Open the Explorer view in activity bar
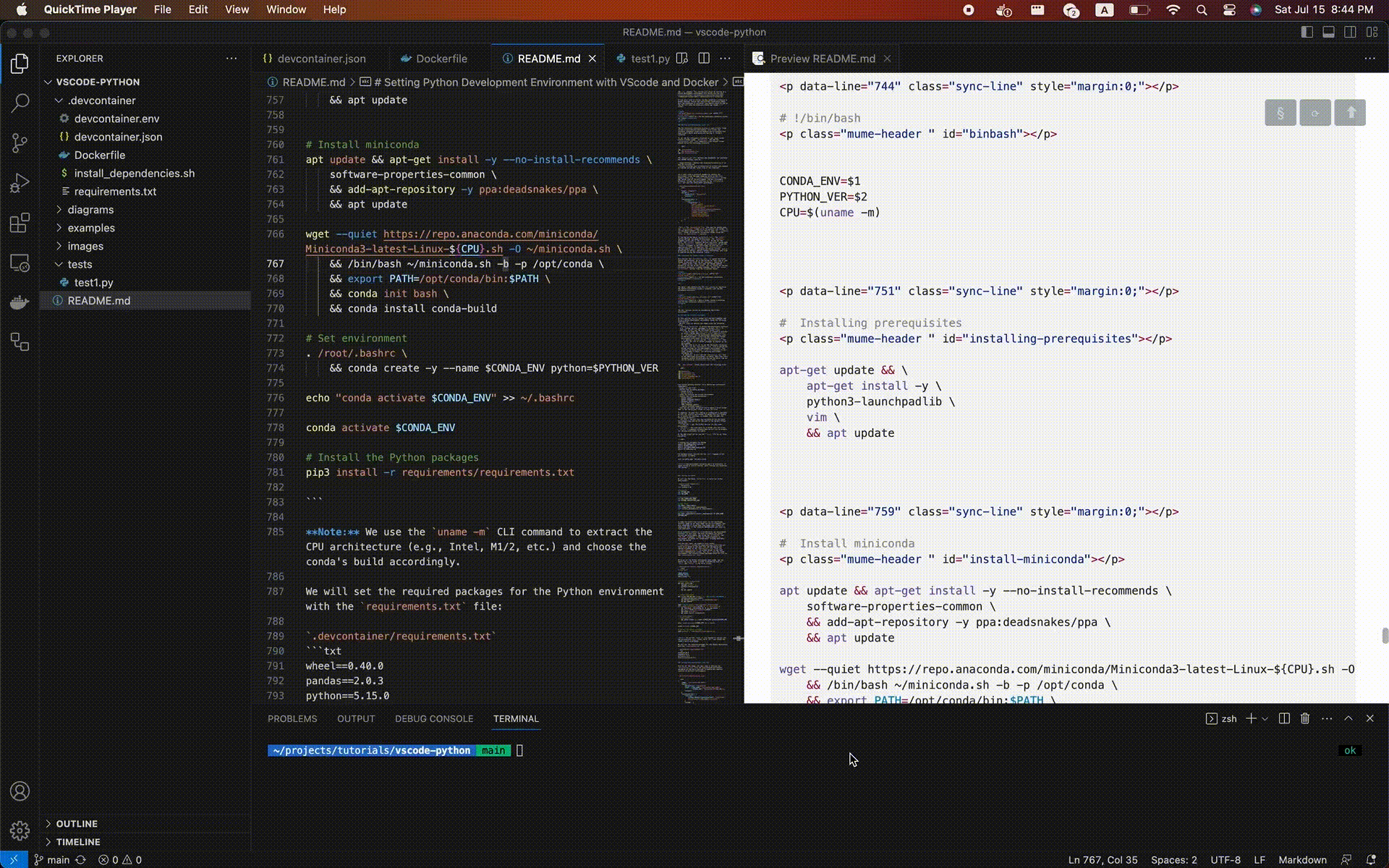Screen dimensions: 1389x868 pos(20,64)
